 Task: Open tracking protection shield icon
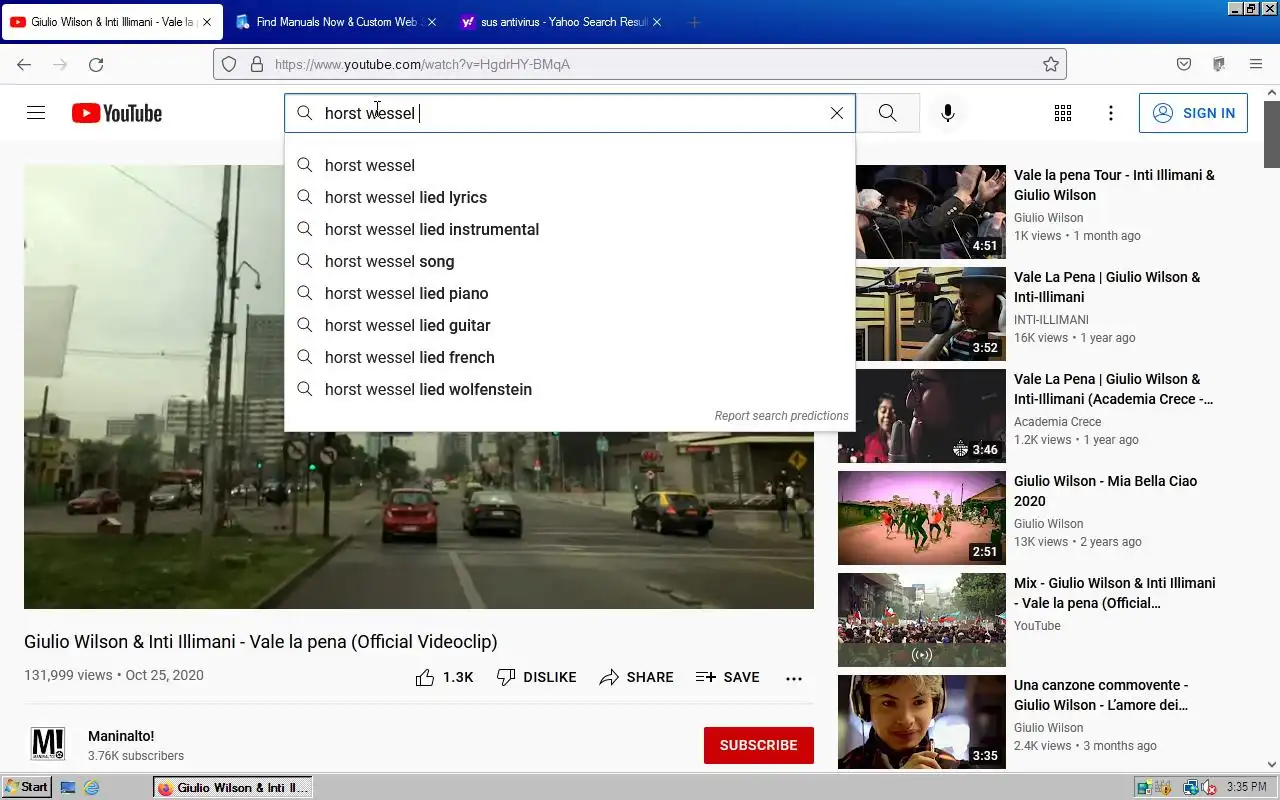coord(229,64)
